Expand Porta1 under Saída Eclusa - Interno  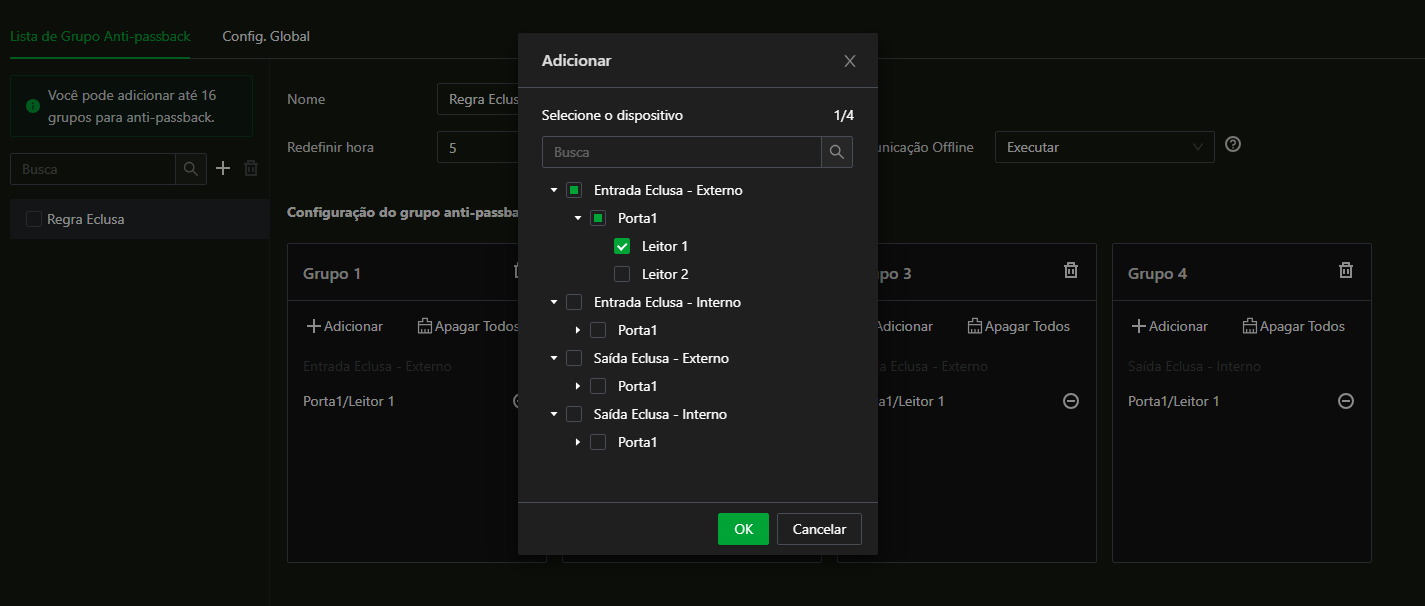[578, 442]
